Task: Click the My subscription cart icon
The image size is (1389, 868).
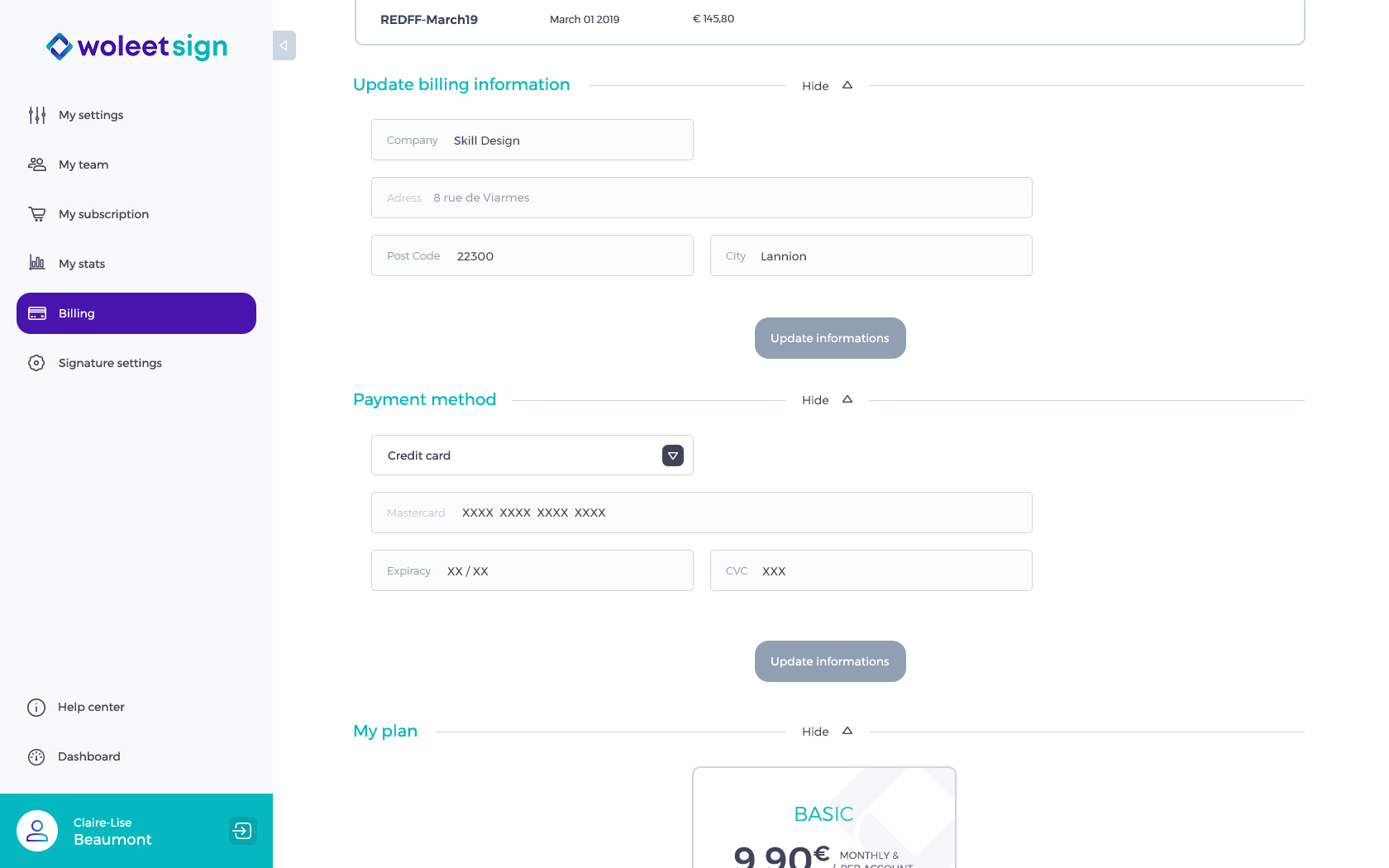Action: 37,214
